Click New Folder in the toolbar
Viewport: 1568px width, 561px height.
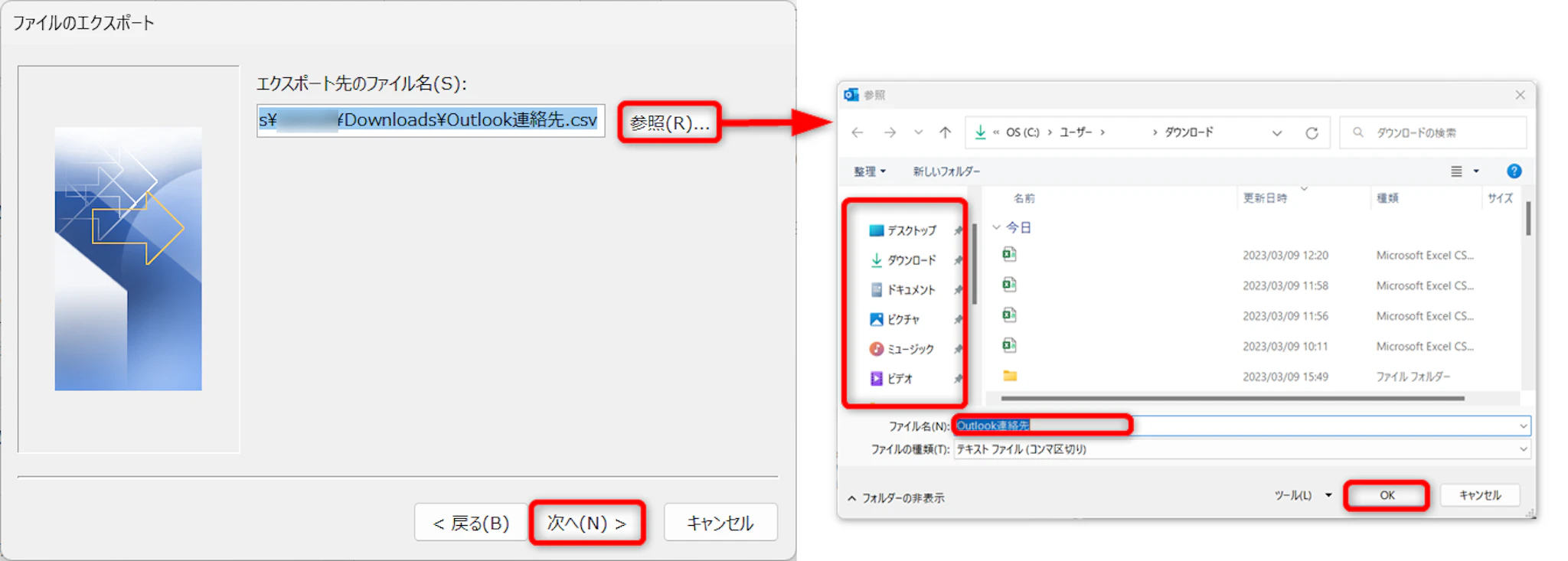click(946, 171)
